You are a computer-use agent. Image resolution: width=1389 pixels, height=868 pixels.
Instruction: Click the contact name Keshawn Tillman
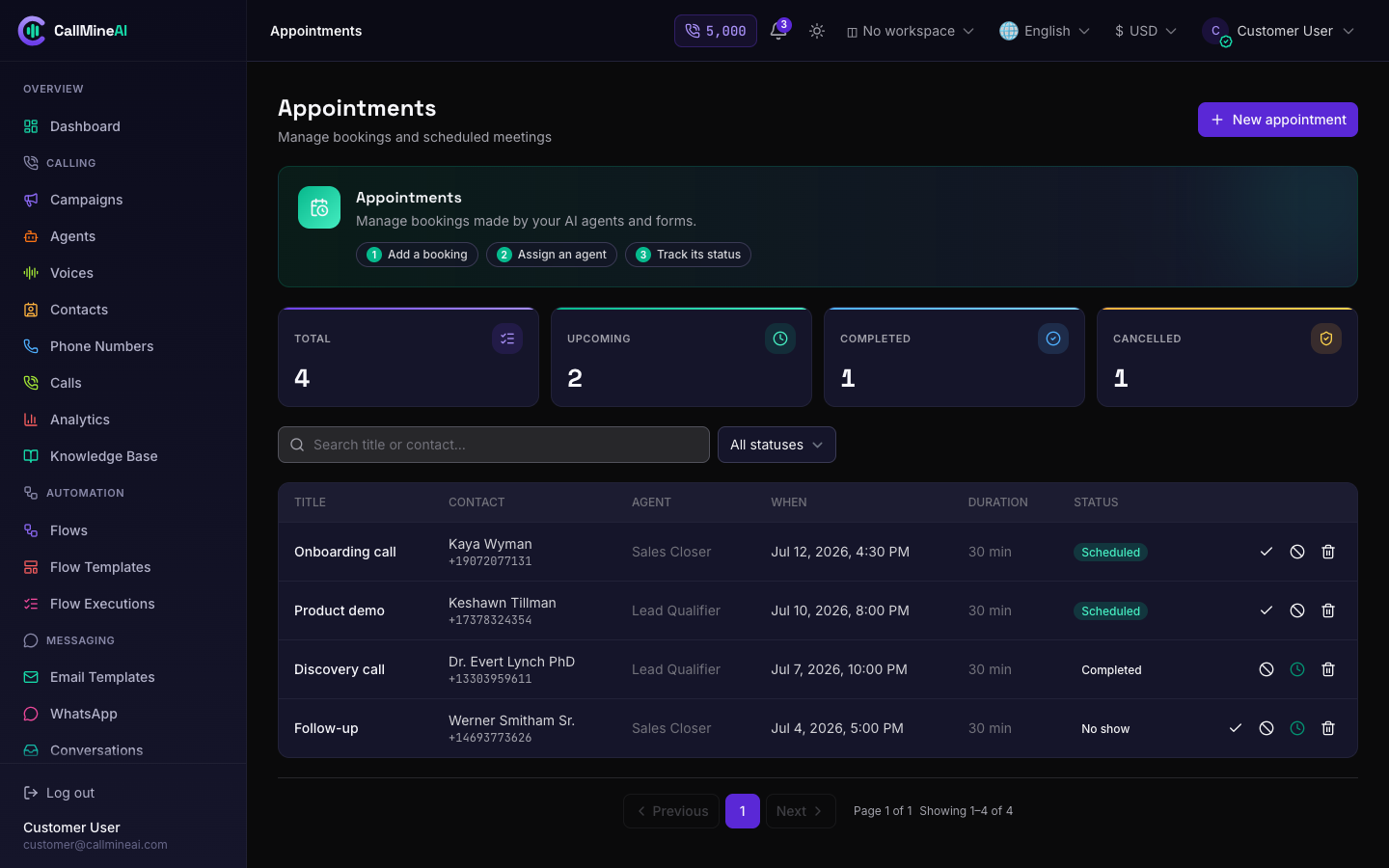[x=503, y=603]
